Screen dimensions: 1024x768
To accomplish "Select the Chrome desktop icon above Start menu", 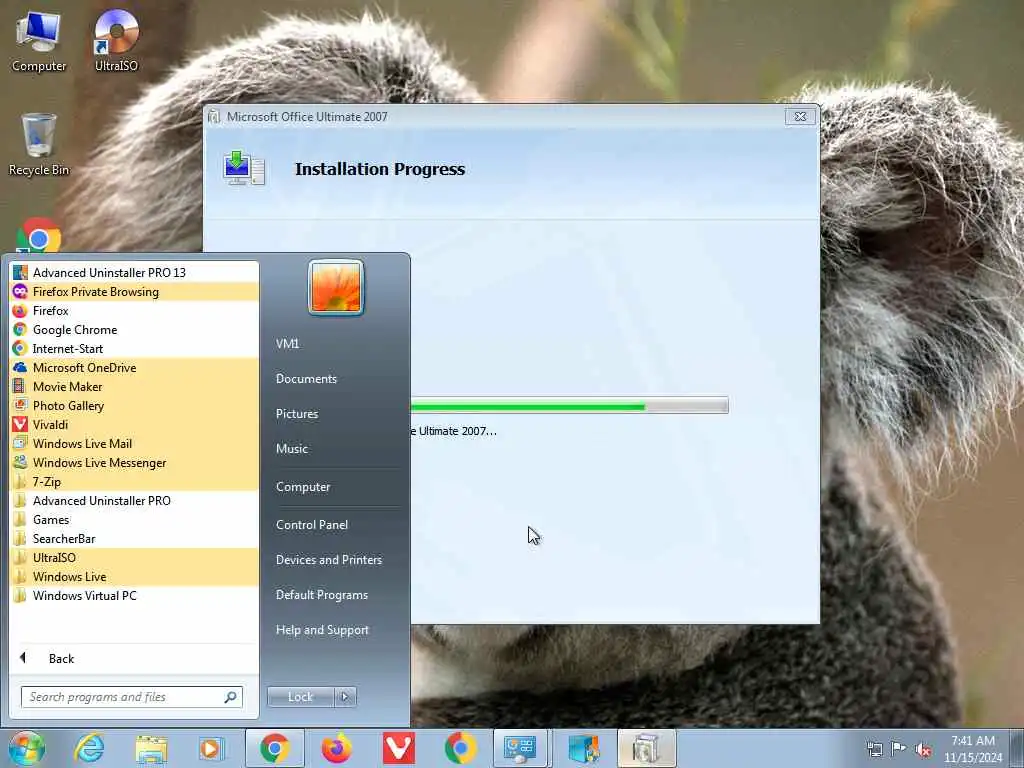I will click(x=39, y=236).
